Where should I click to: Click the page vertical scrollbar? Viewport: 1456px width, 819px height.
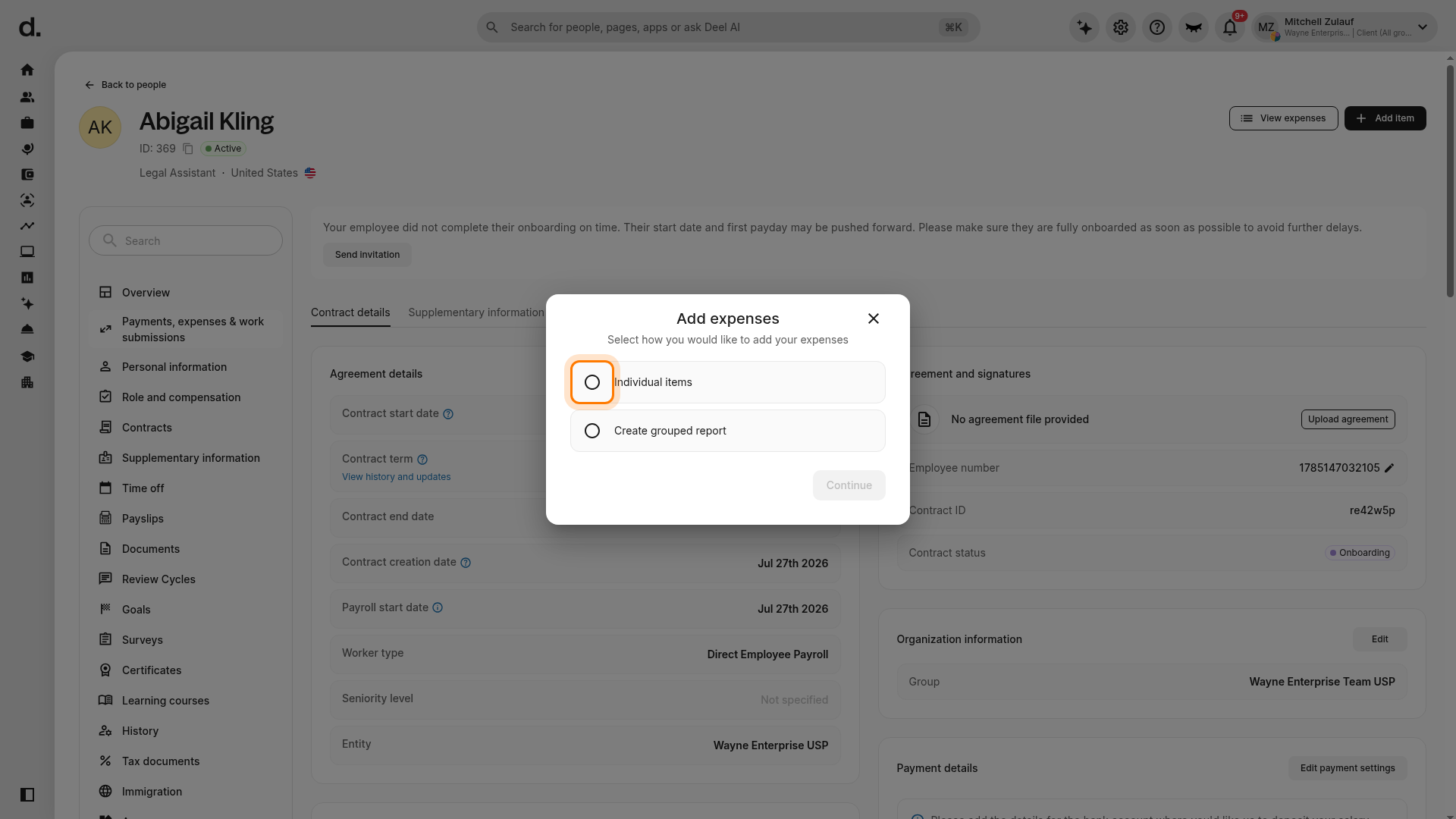pyautogui.click(x=1450, y=181)
